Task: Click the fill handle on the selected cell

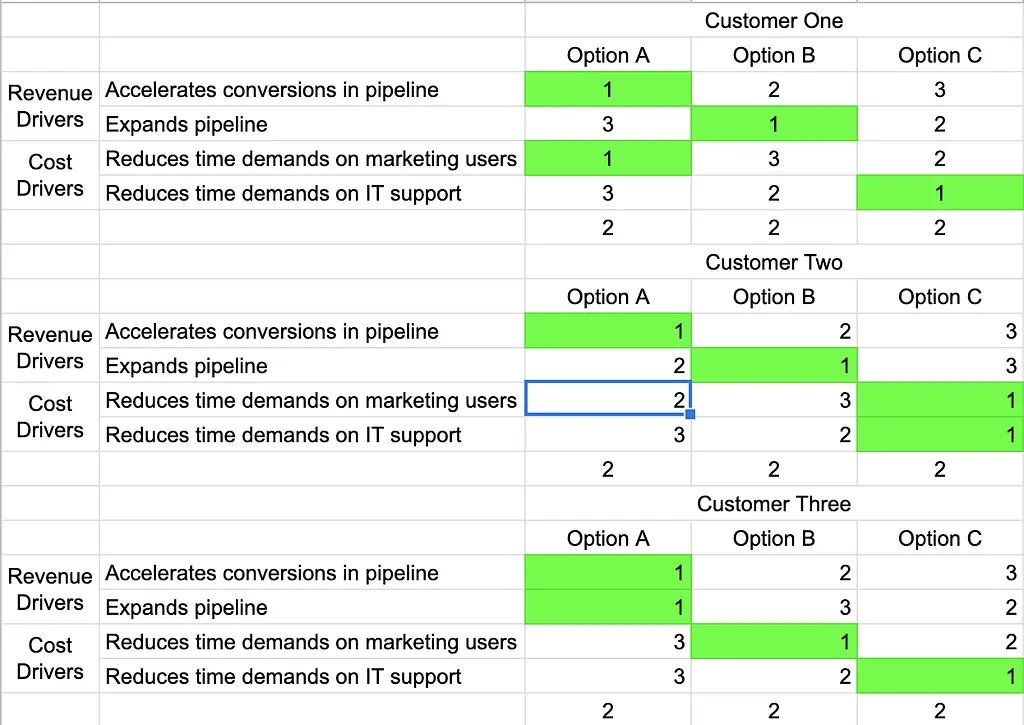Action: tap(690, 414)
